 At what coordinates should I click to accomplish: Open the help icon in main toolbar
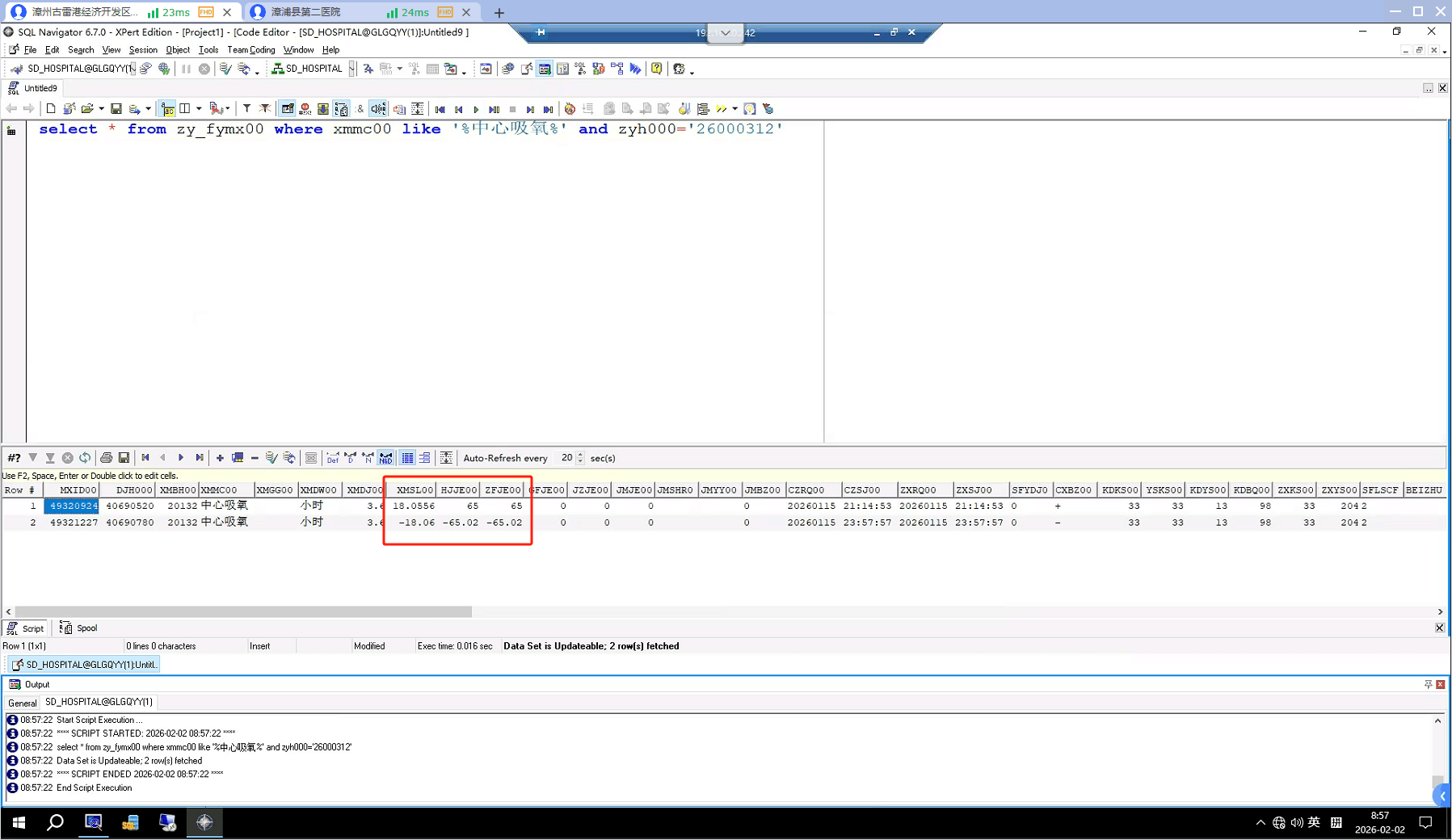point(657,69)
